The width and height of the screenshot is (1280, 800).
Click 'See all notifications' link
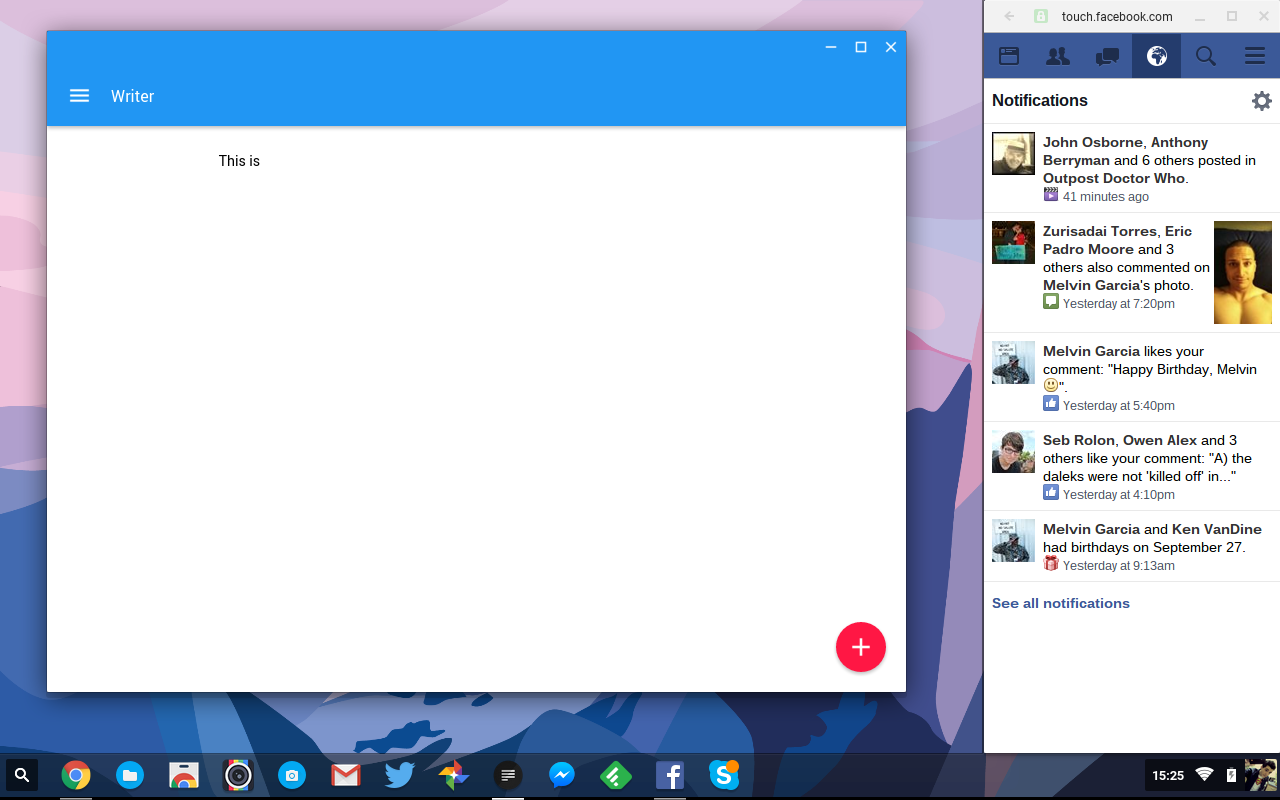(1060, 603)
